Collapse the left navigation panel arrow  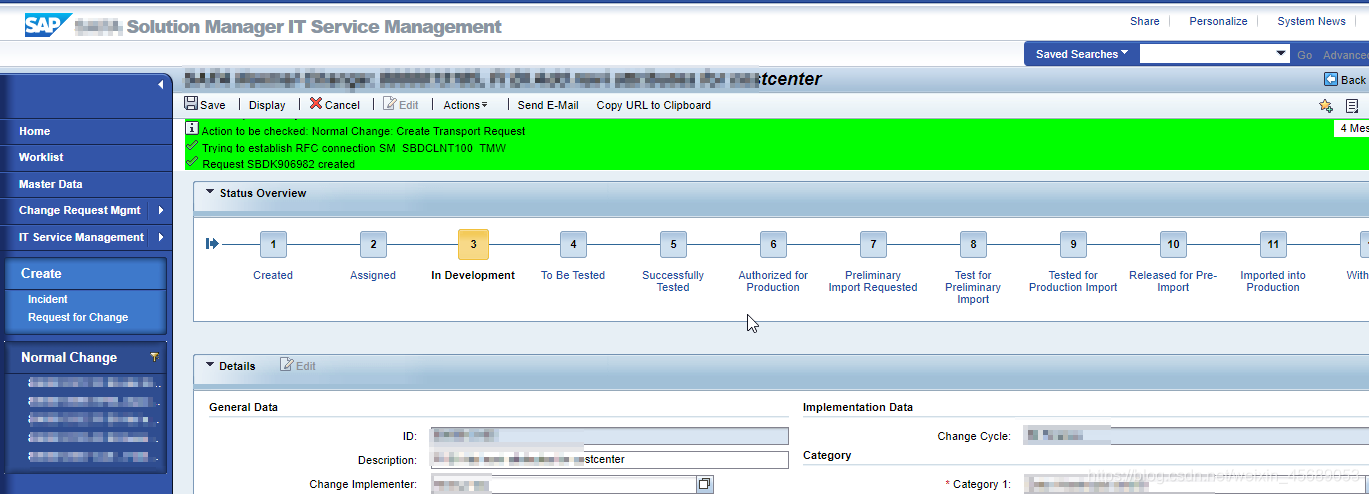point(160,85)
